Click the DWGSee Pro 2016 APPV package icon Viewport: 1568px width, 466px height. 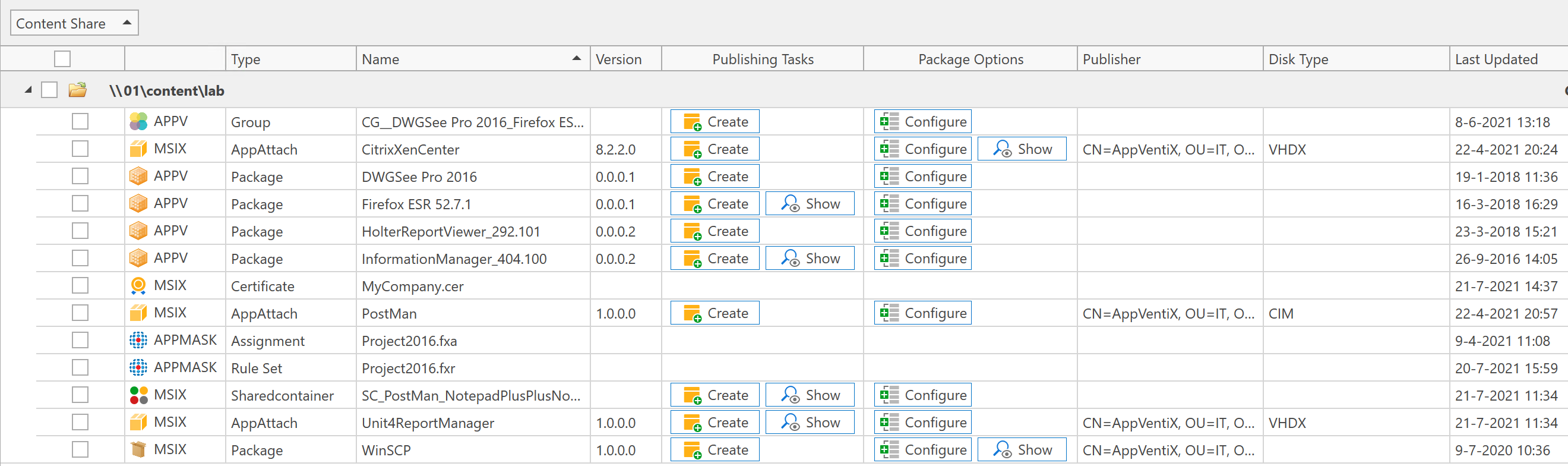tap(138, 176)
